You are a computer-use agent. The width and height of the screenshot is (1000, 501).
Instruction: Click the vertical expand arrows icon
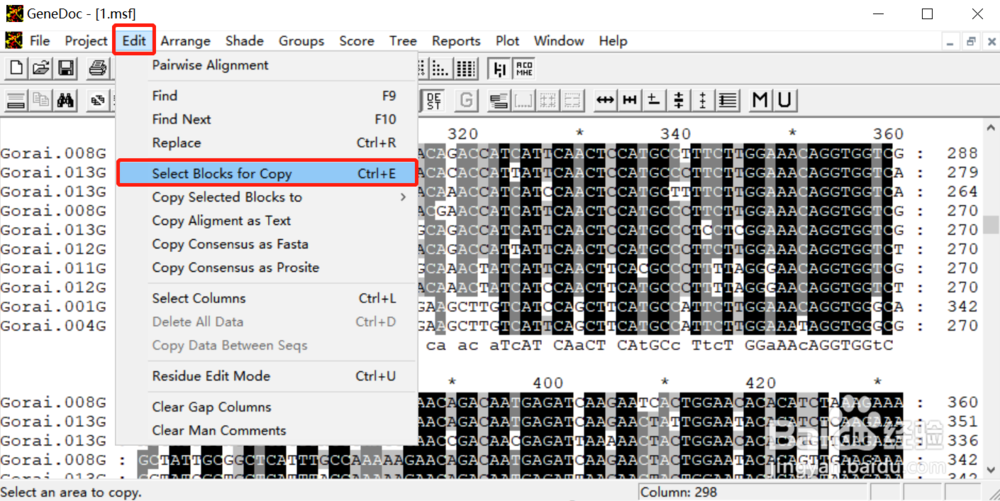click(x=703, y=100)
